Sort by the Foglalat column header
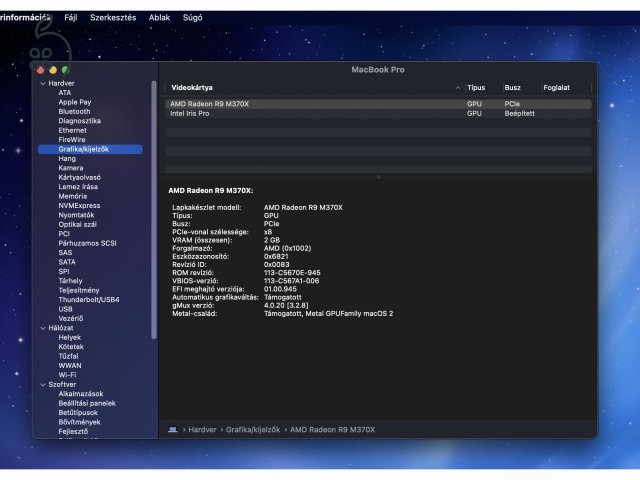This screenshot has height=480, width=640. [x=556, y=88]
